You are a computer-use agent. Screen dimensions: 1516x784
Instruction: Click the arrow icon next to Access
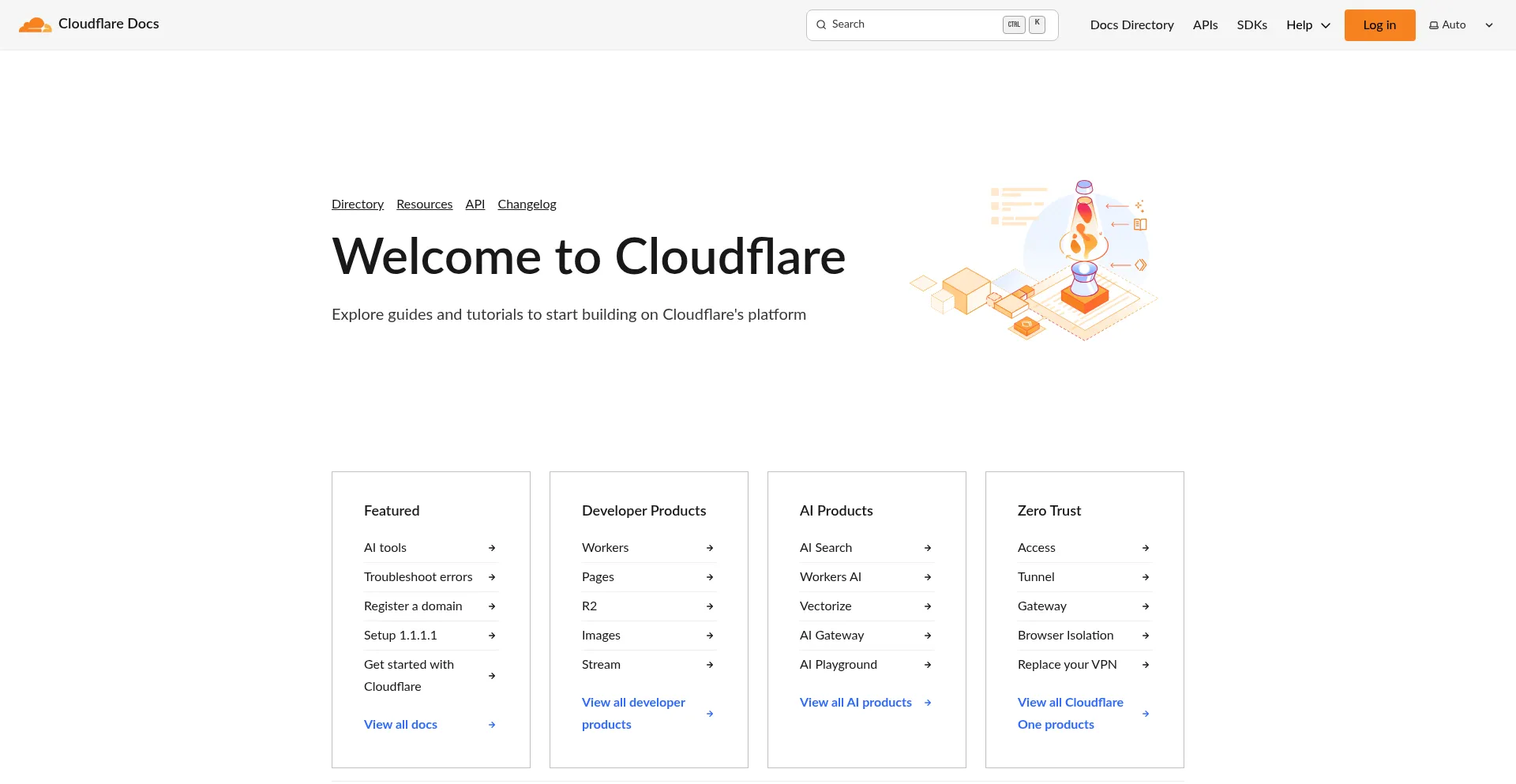coord(1146,548)
